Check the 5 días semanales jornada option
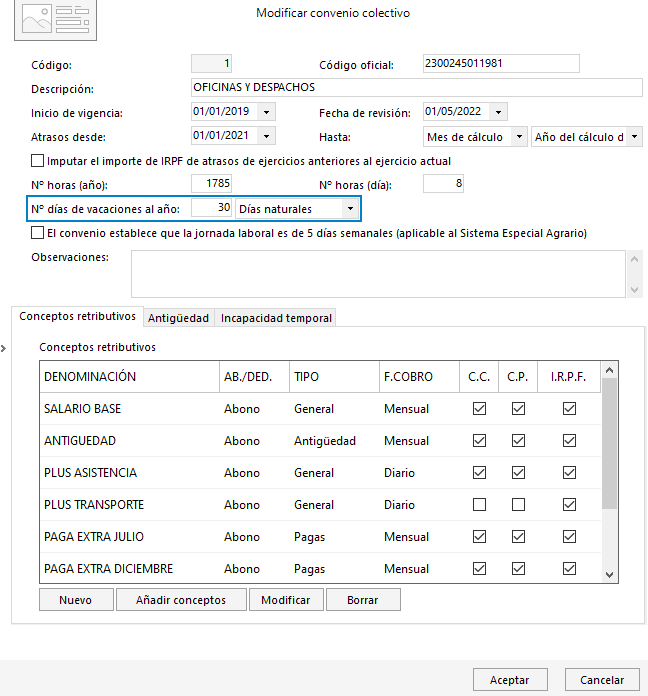The height and width of the screenshot is (696, 648). (x=38, y=233)
